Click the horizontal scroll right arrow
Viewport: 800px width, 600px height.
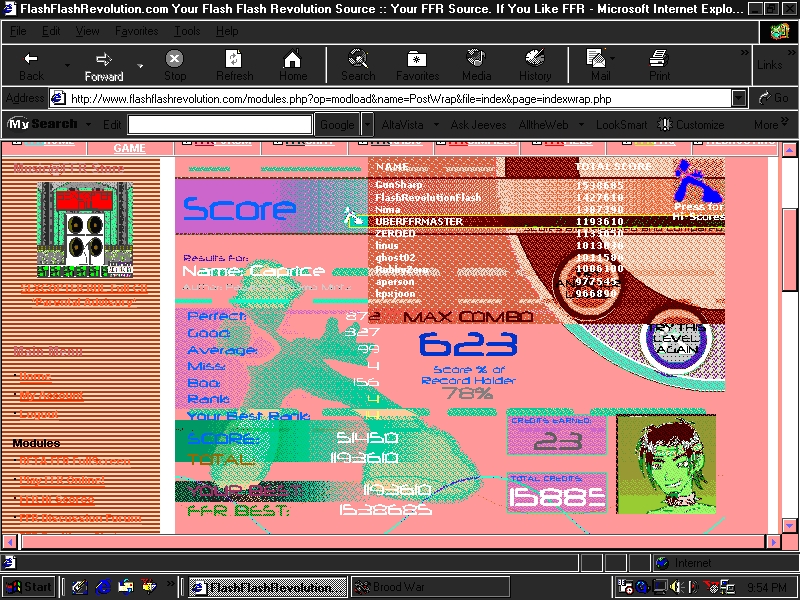click(773, 541)
